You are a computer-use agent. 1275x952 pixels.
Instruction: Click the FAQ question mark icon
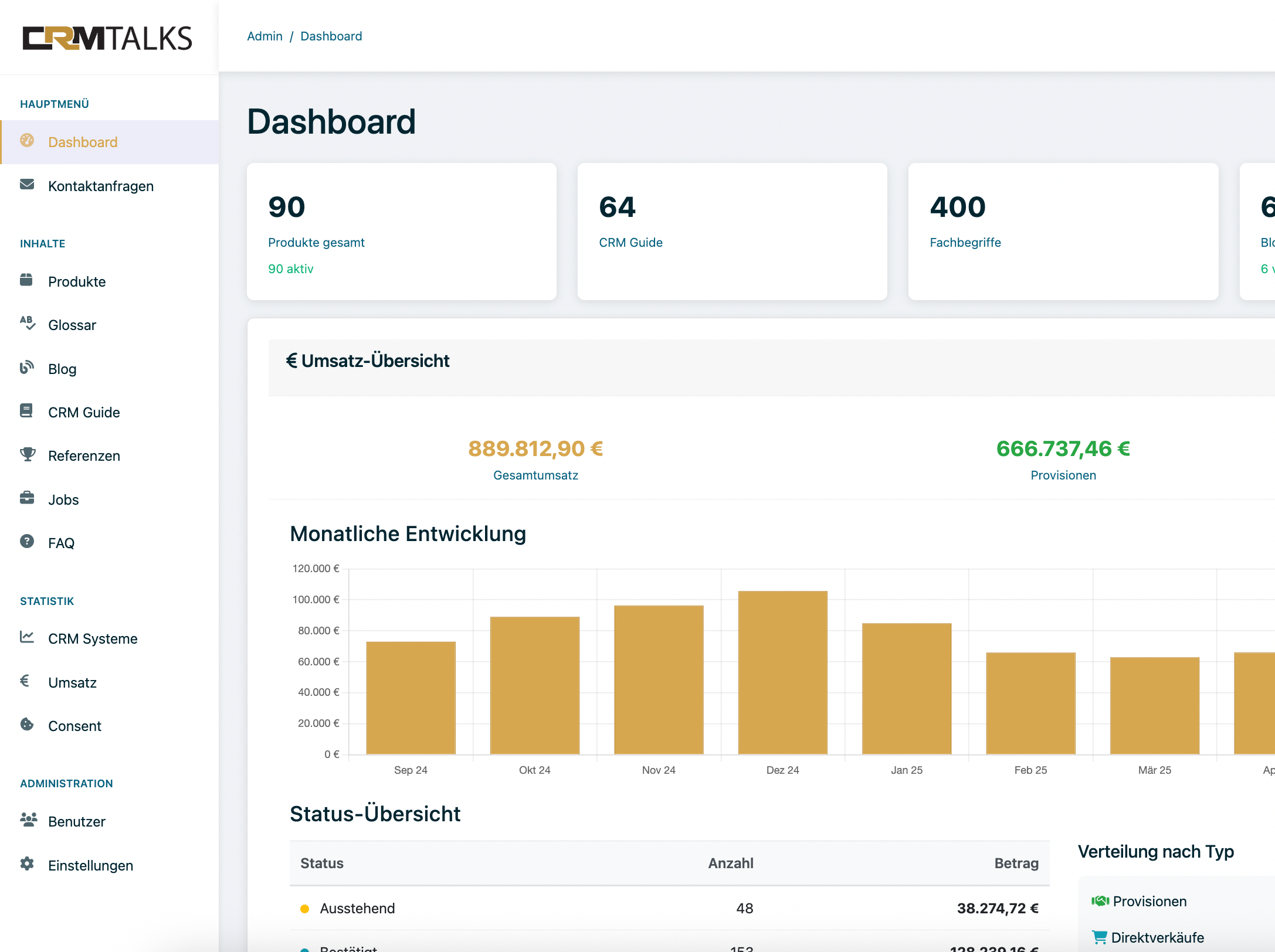pyautogui.click(x=27, y=541)
